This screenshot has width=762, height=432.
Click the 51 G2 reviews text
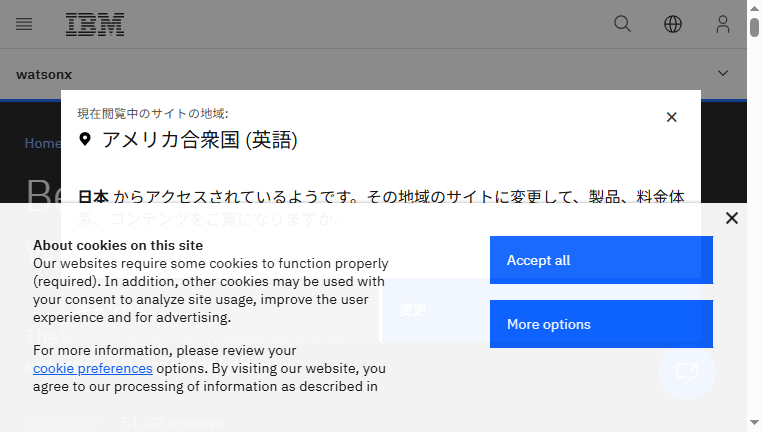(172, 423)
